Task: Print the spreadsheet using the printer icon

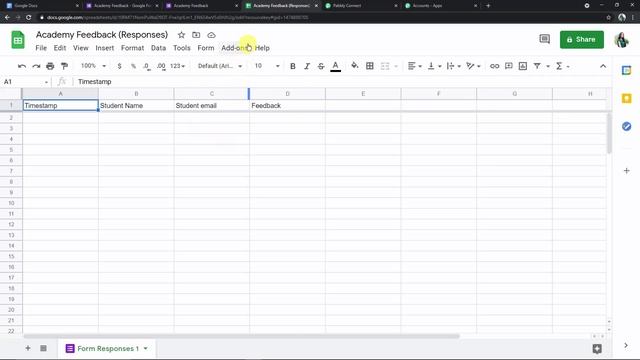Action: pyautogui.click(x=50, y=66)
